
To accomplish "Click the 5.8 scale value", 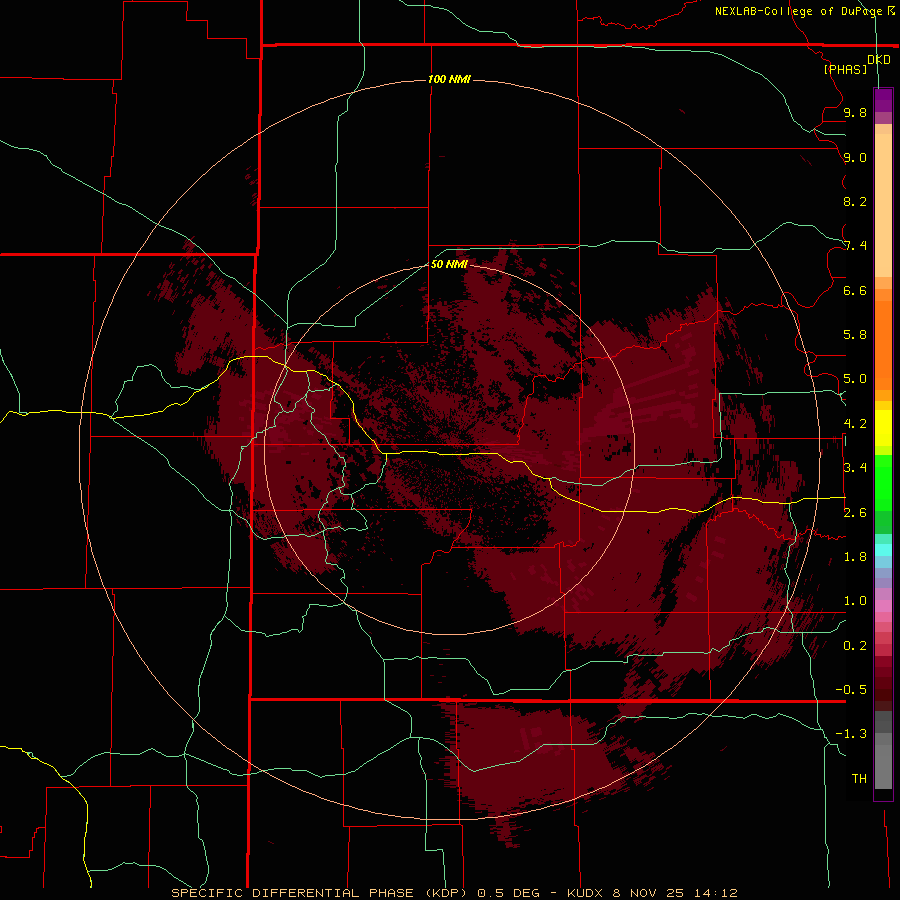I will tap(855, 335).
